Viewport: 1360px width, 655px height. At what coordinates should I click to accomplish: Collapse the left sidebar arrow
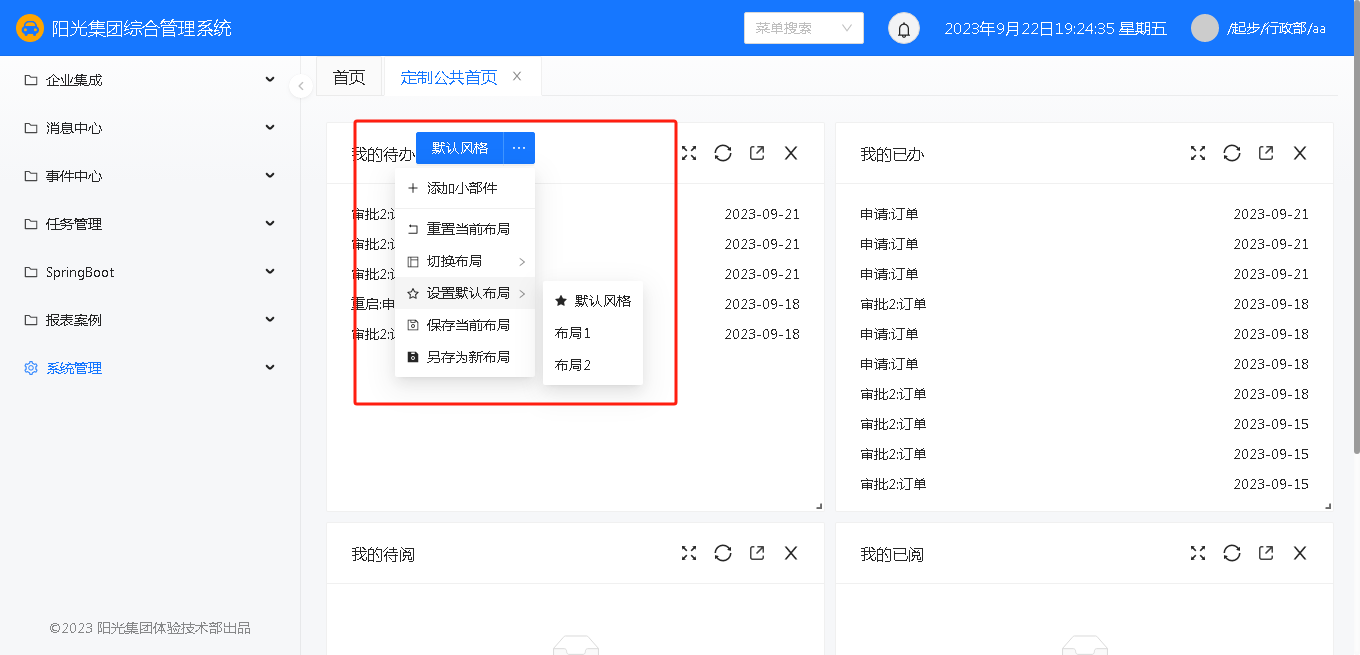click(301, 87)
